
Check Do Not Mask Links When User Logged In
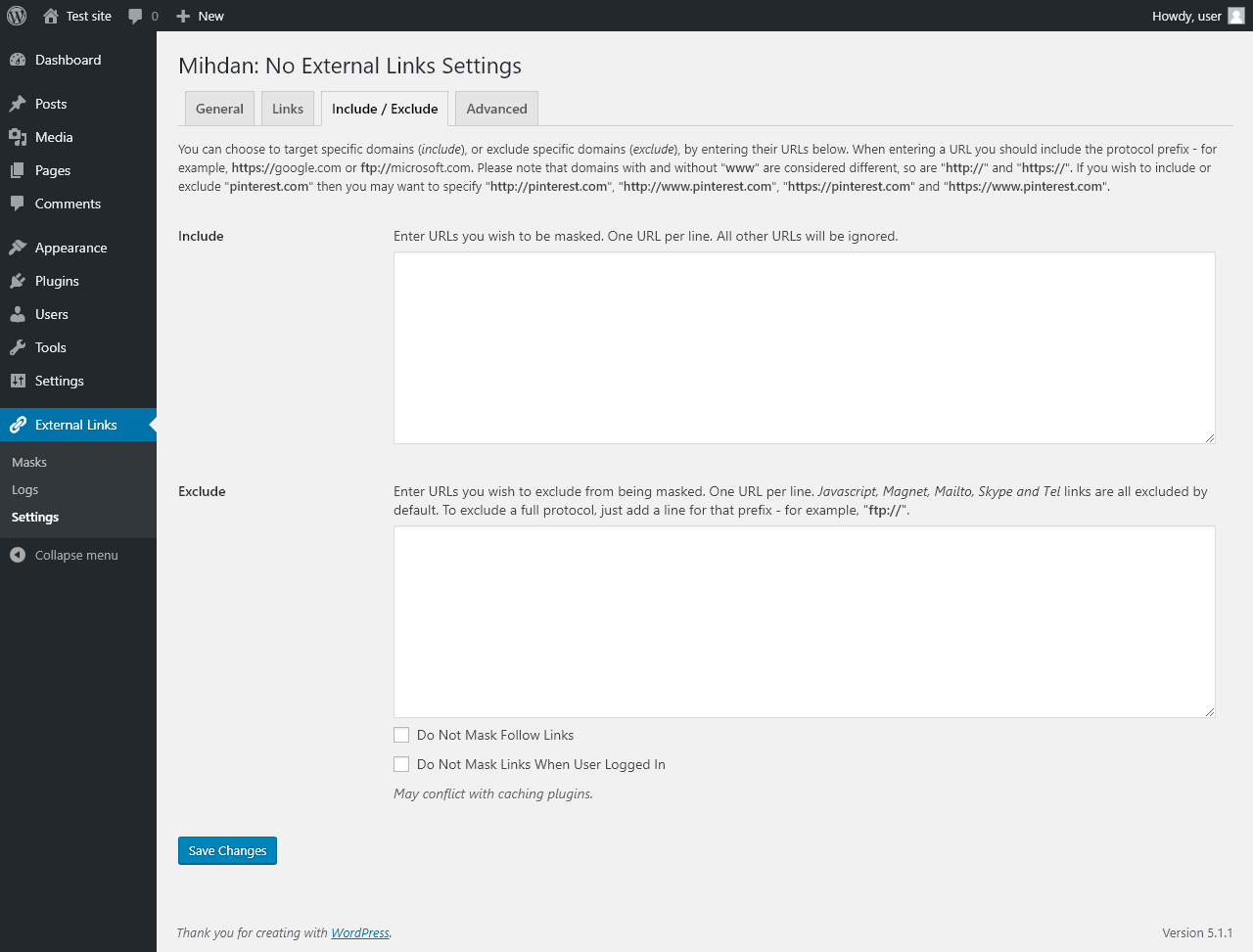click(401, 764)
